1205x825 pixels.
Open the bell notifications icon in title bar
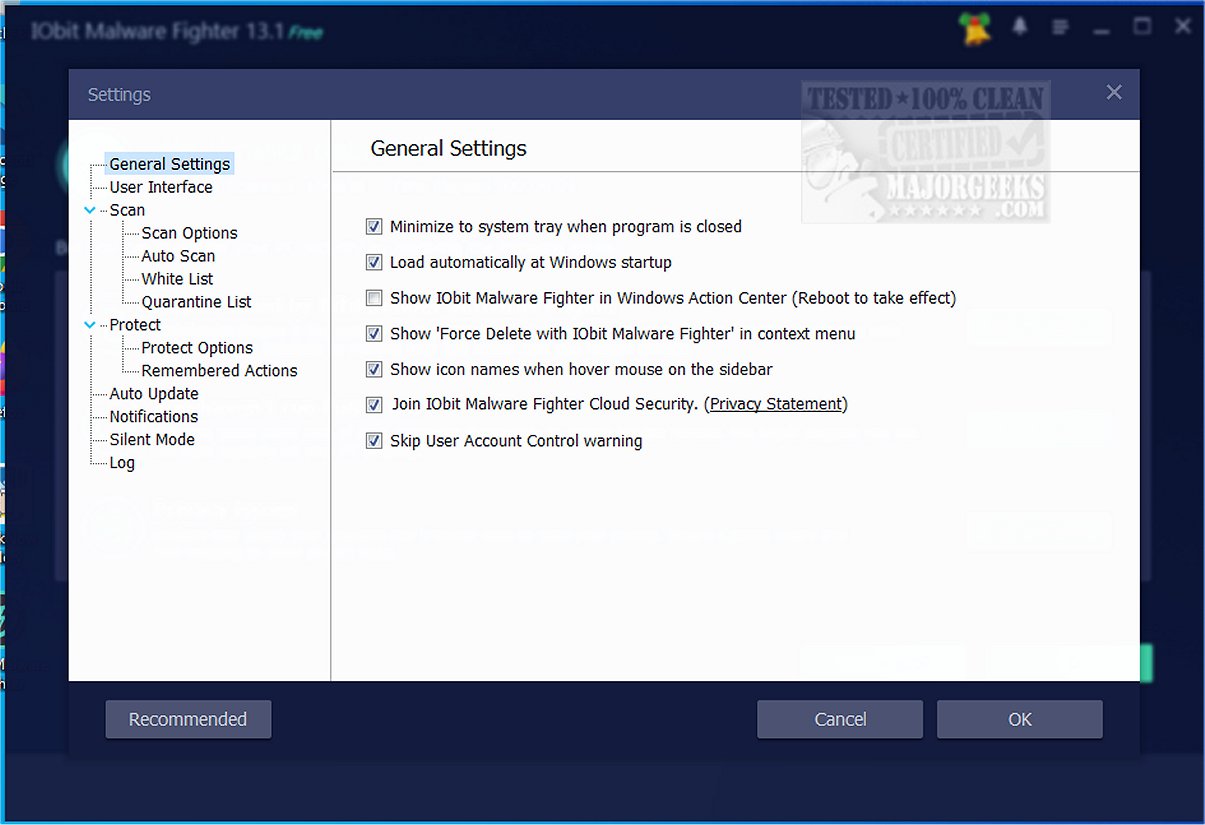pyautogui.click(x=1022, y=27)
